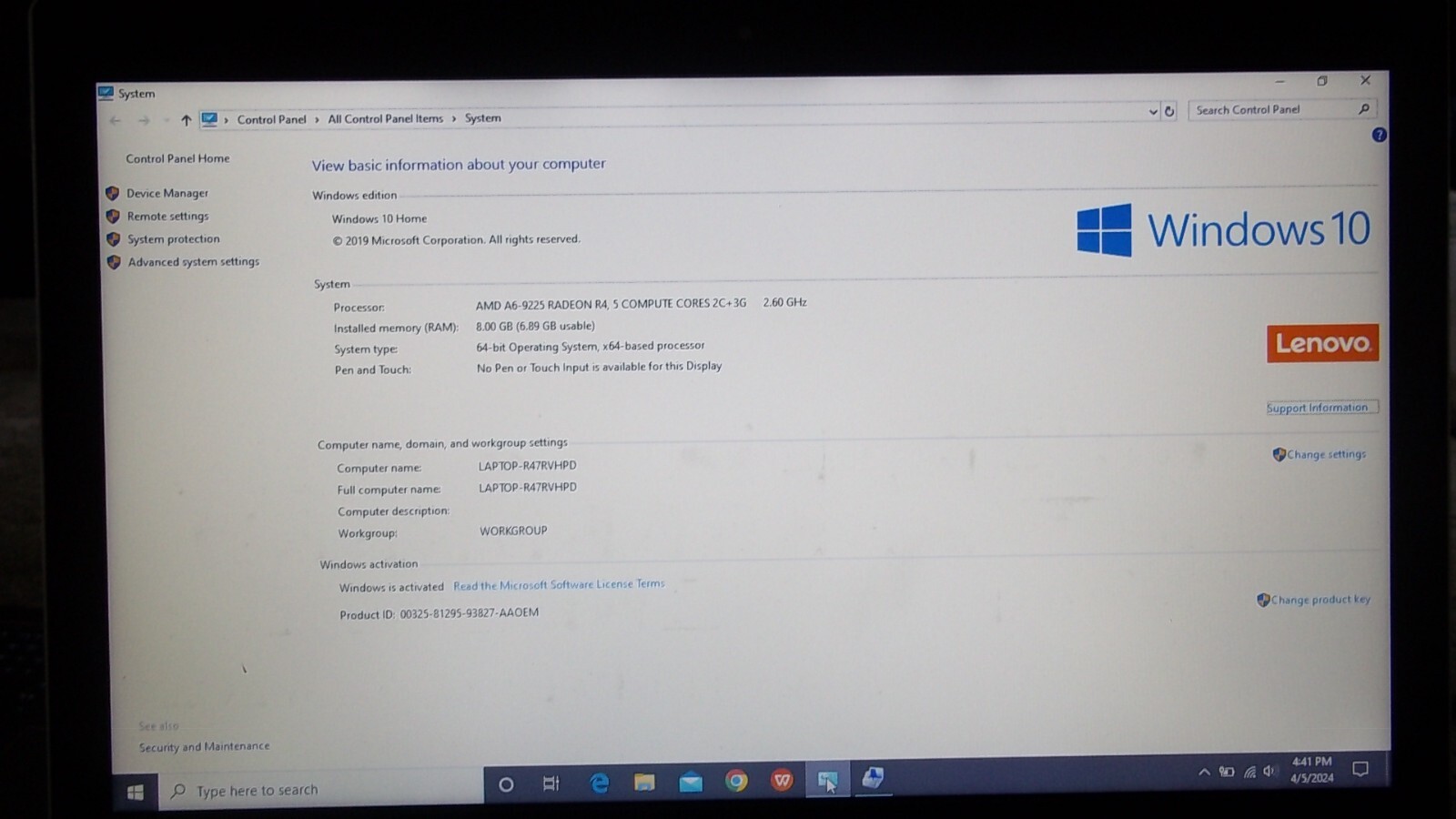Screen dimensions: 1456x819
Task: Restore down the System window
Action: coord(1322,81)
